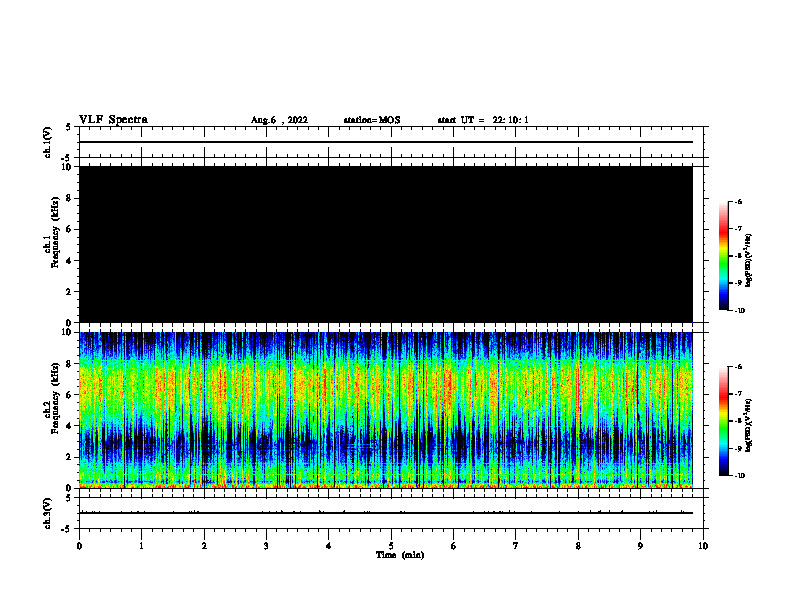
Task: Click the red-yellow 6-7 kHz band in ch.2
Action: point(386,386)
